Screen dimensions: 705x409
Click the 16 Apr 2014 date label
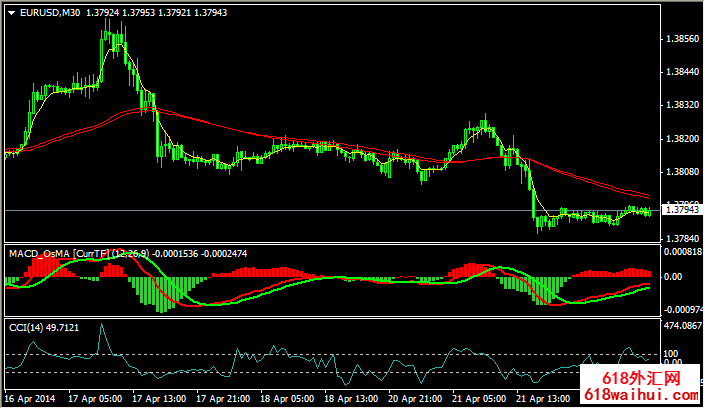point(28,398)
